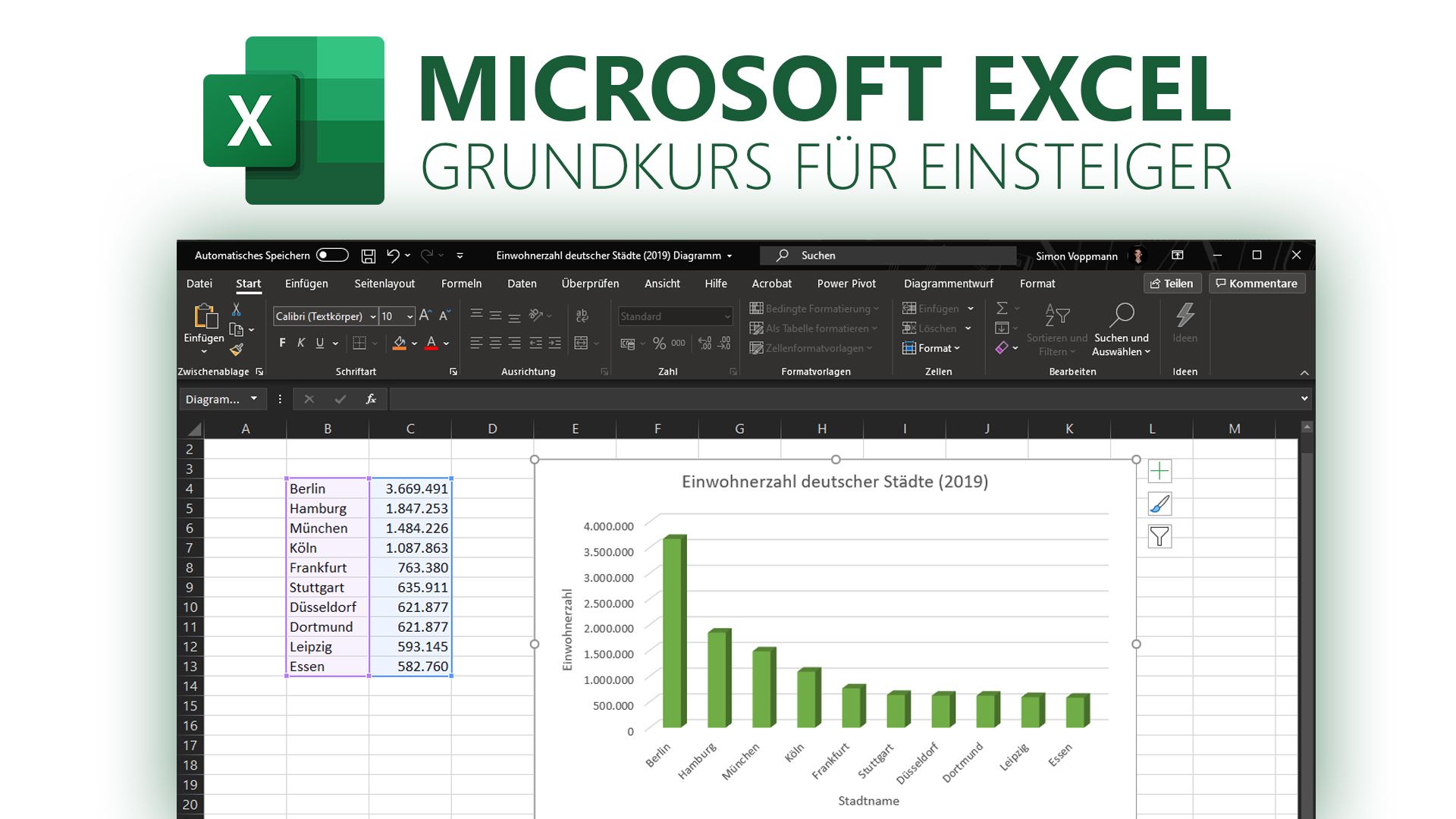1456x819 pixels.
Task: Open the Diagrammentwurf tab
Action: pos(949,284)
